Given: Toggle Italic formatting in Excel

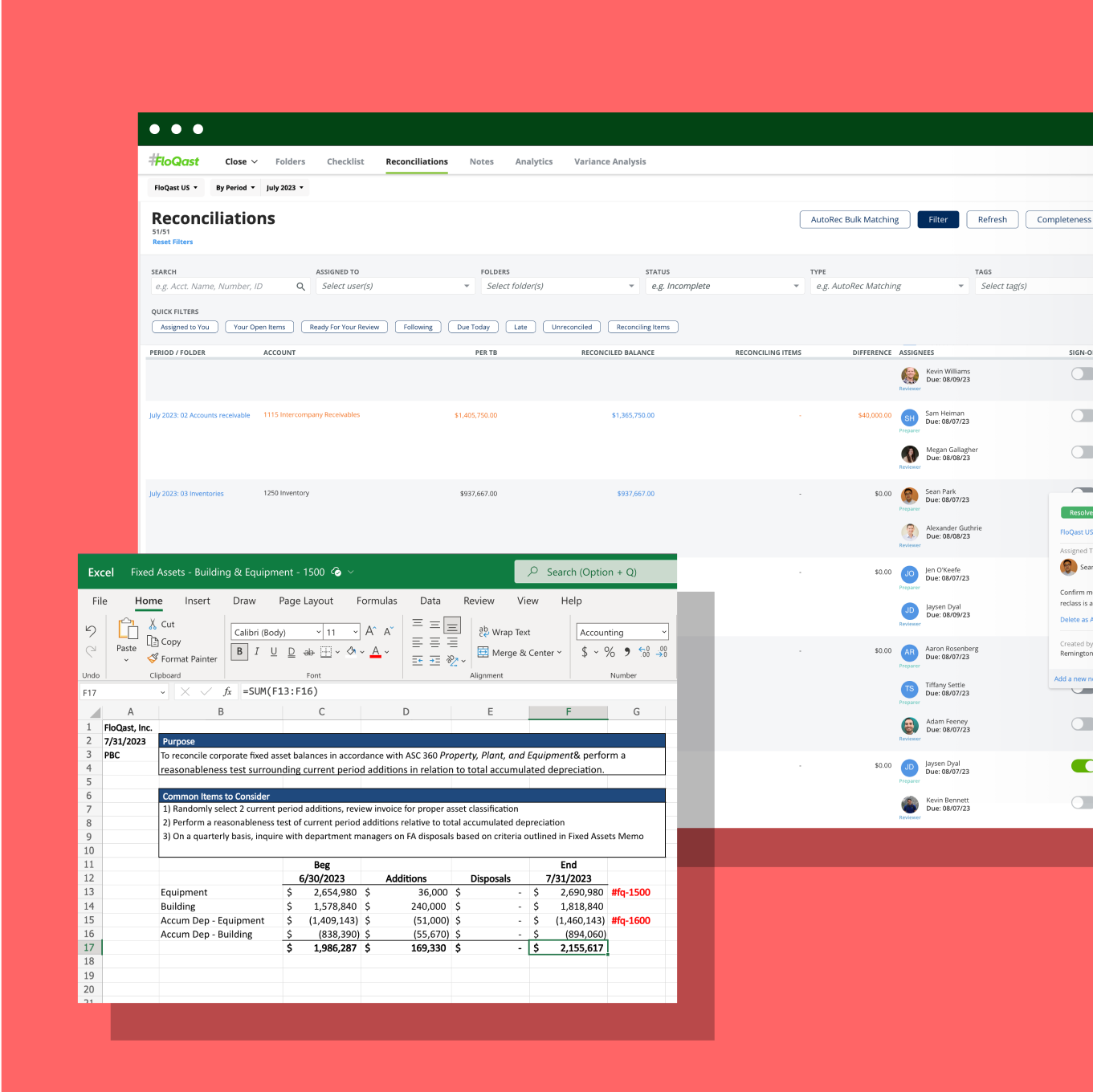Looking at the screenshot, I should click(257, 652).
